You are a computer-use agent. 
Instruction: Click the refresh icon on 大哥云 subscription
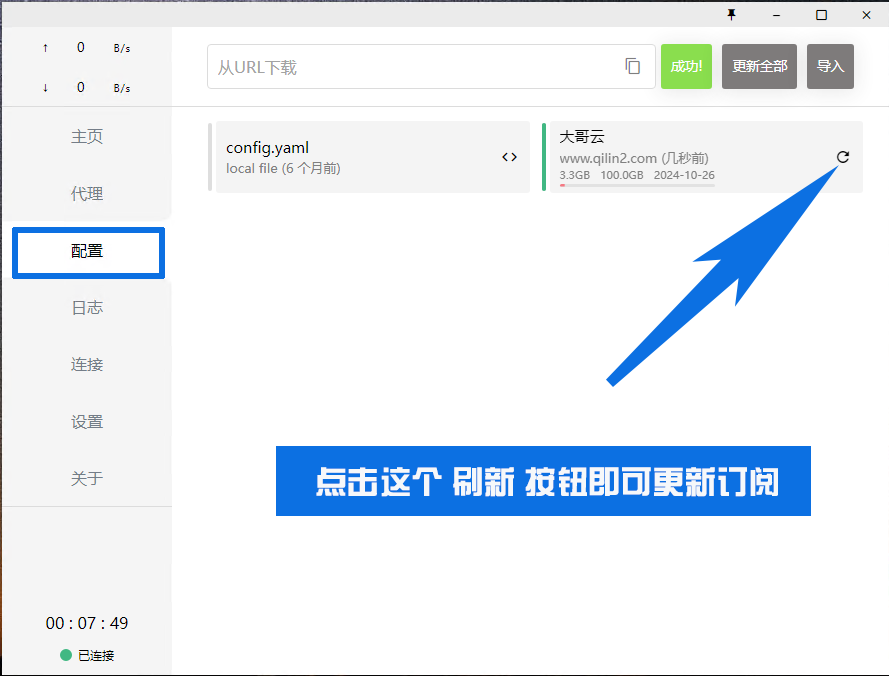coord(842,157)
